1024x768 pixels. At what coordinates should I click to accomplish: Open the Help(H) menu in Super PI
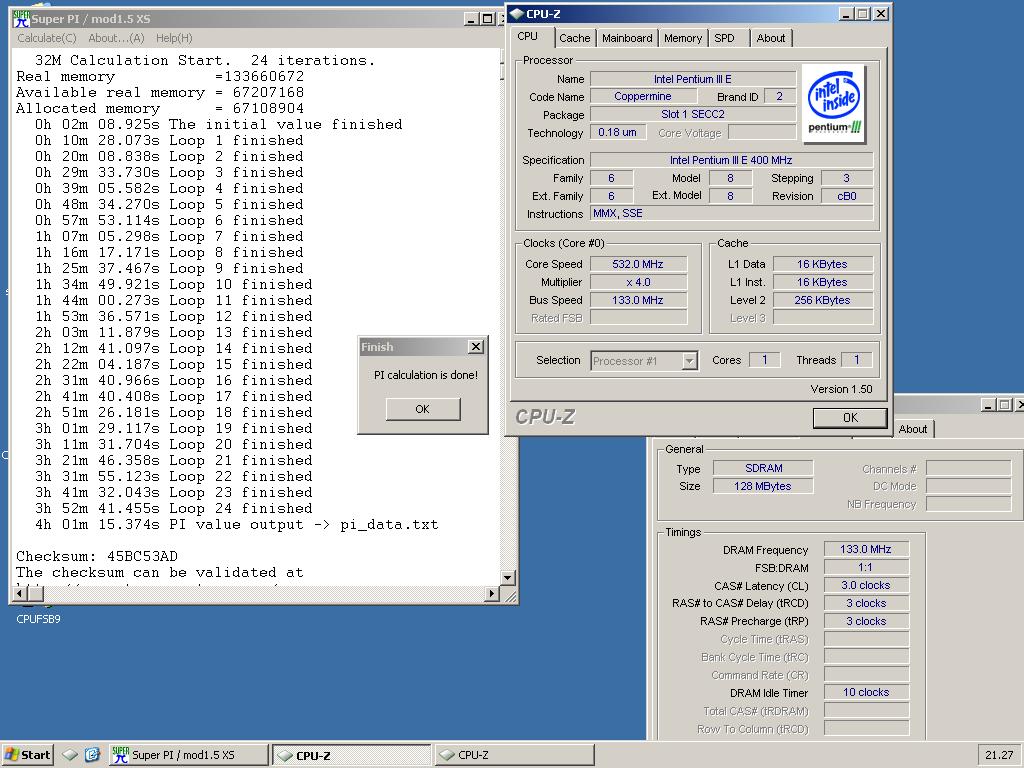pyautogui.click(x=174, y=38)
